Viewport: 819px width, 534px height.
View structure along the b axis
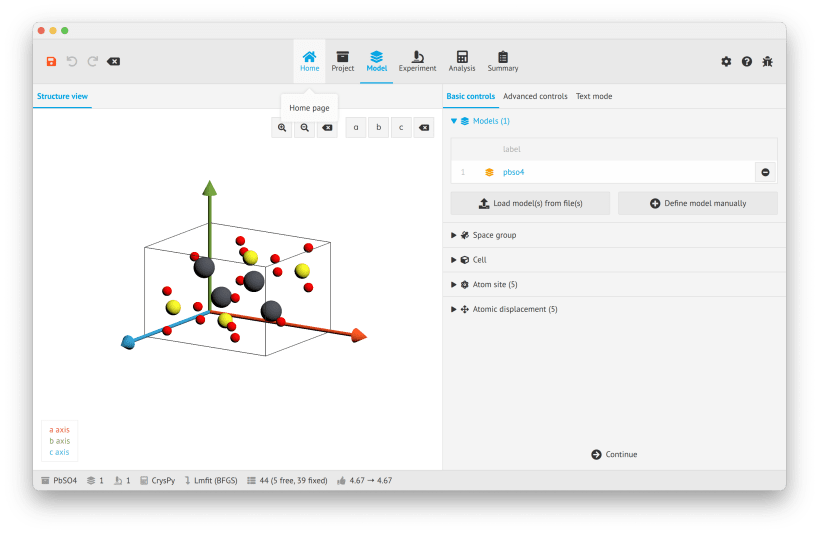tap(379, 127)
